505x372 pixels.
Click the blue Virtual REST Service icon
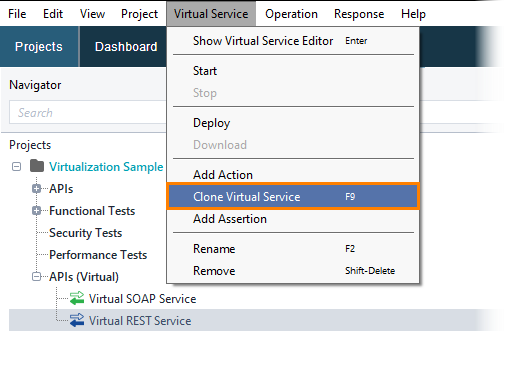77,320
